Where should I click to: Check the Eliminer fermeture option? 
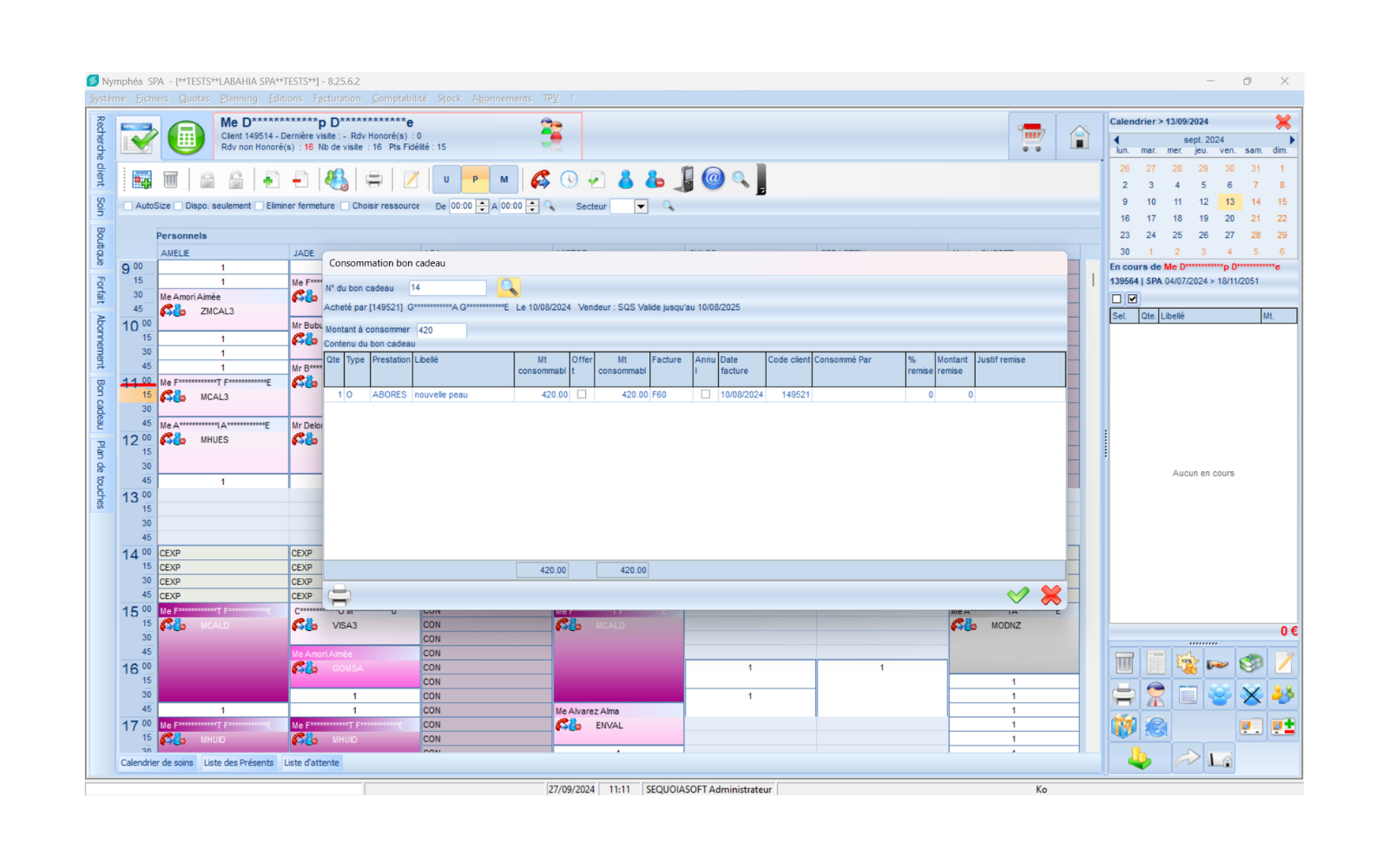(259, 207)
